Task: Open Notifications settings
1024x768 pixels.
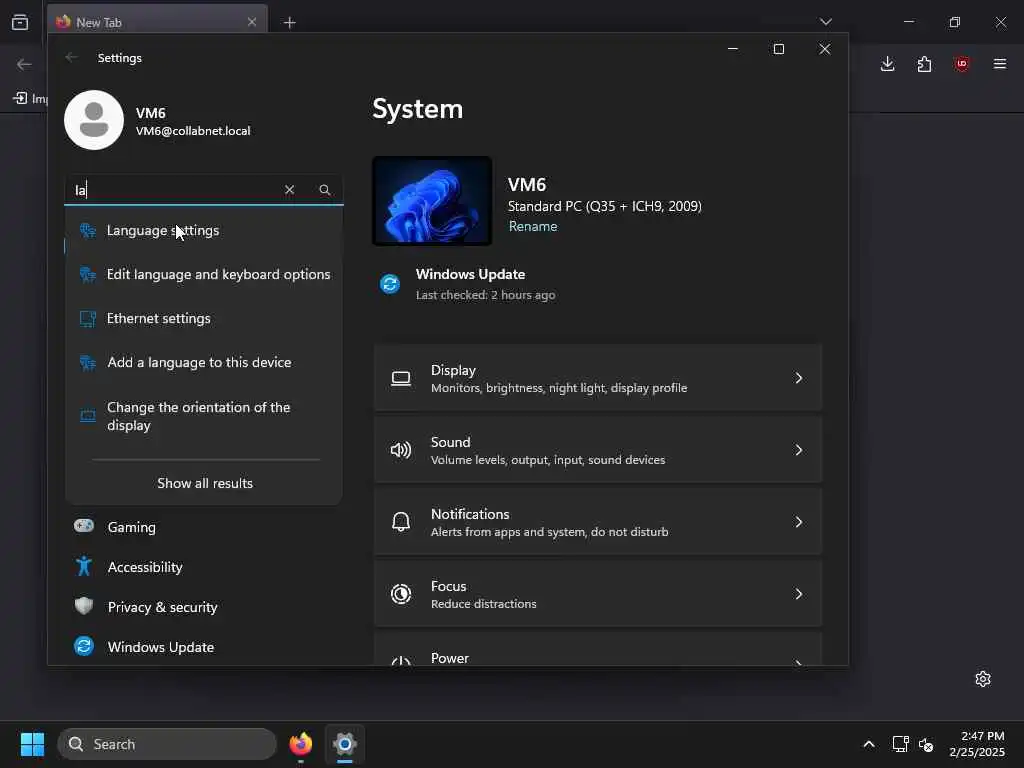Action: click(598, 522)
